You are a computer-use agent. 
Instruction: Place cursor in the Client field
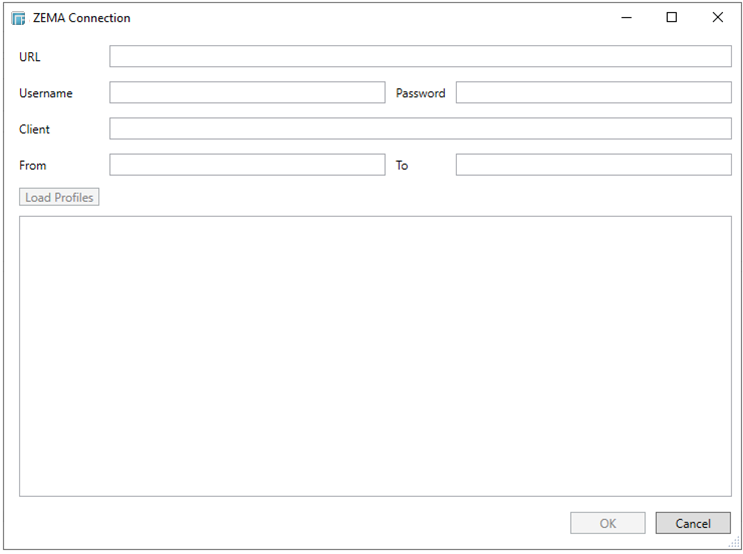420,129
